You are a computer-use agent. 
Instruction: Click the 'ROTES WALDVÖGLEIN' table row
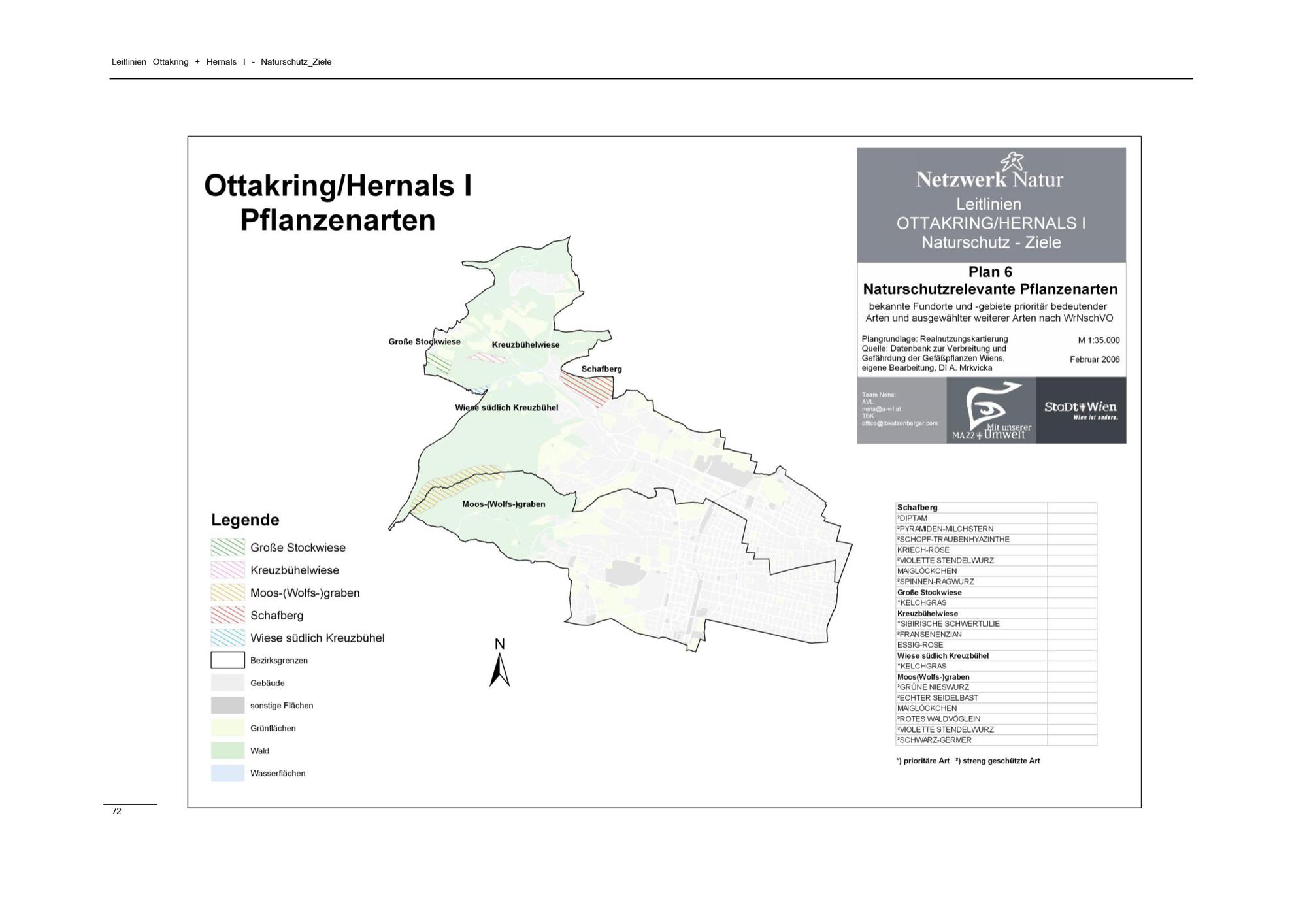coord(996,719)
